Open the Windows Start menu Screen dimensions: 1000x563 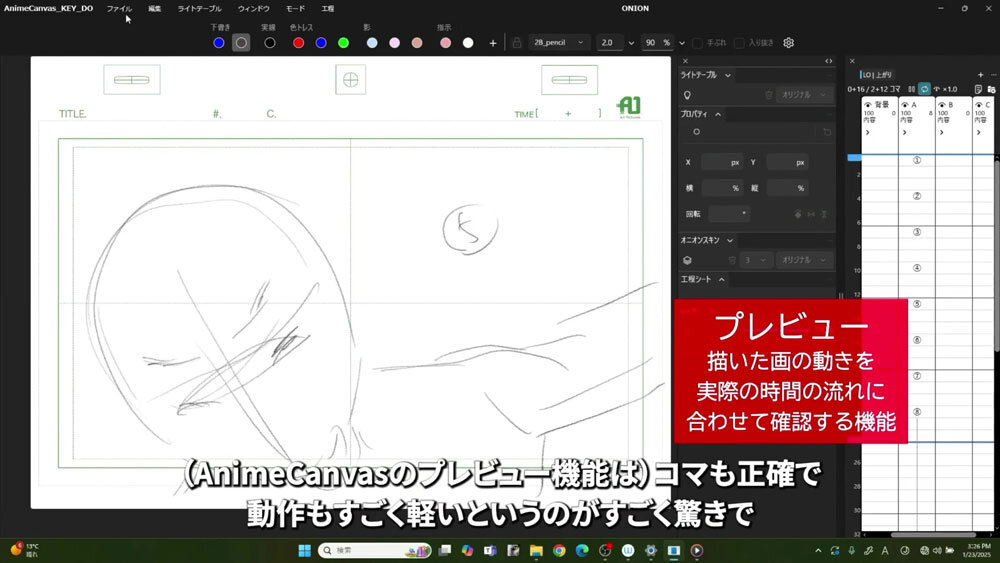coord(304,550)
